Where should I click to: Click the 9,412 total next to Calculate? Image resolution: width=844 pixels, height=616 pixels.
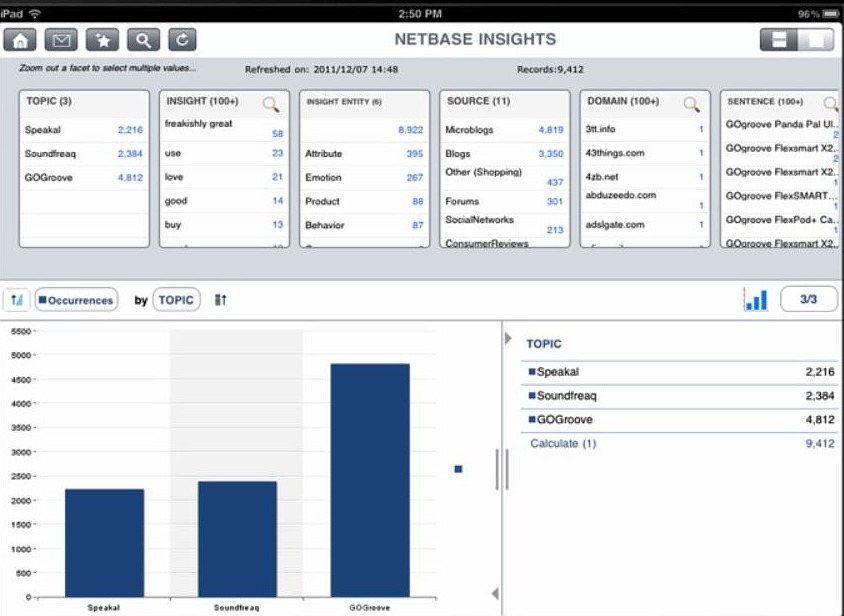820,443
